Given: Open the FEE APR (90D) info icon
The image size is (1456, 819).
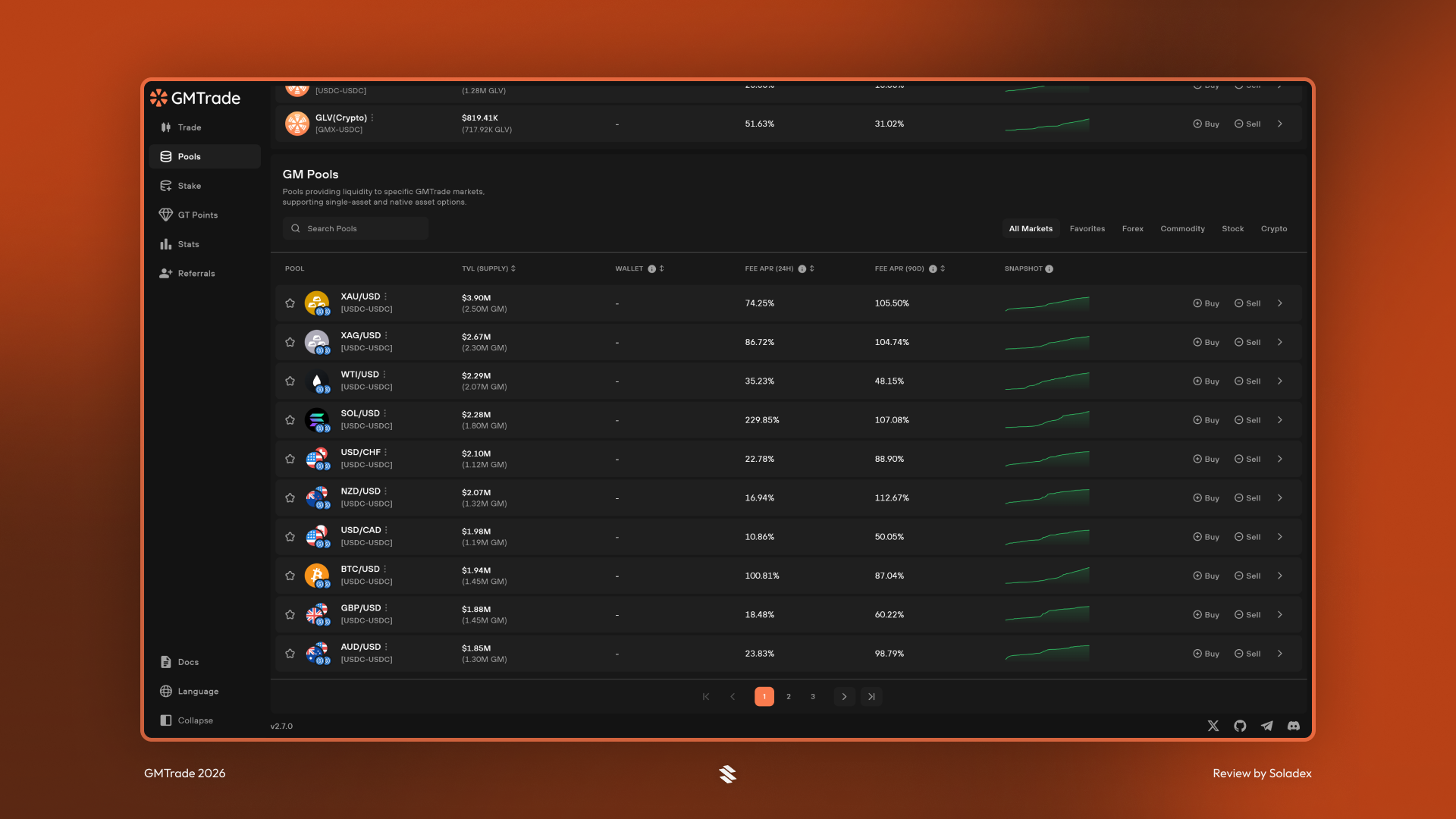Looking at the screenshot, I should tap(933, 268).
